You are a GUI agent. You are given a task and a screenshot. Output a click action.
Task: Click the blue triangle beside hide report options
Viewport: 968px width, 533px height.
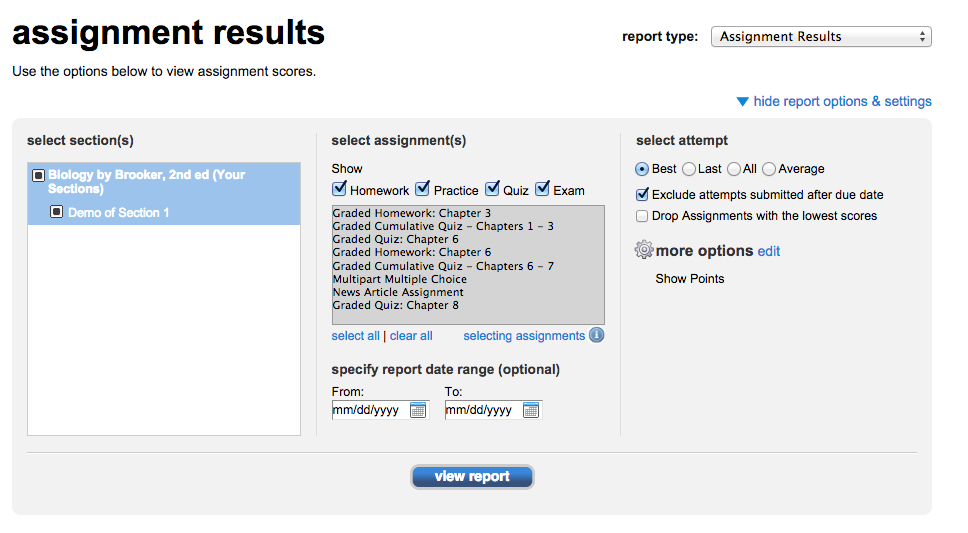point(742,102)
